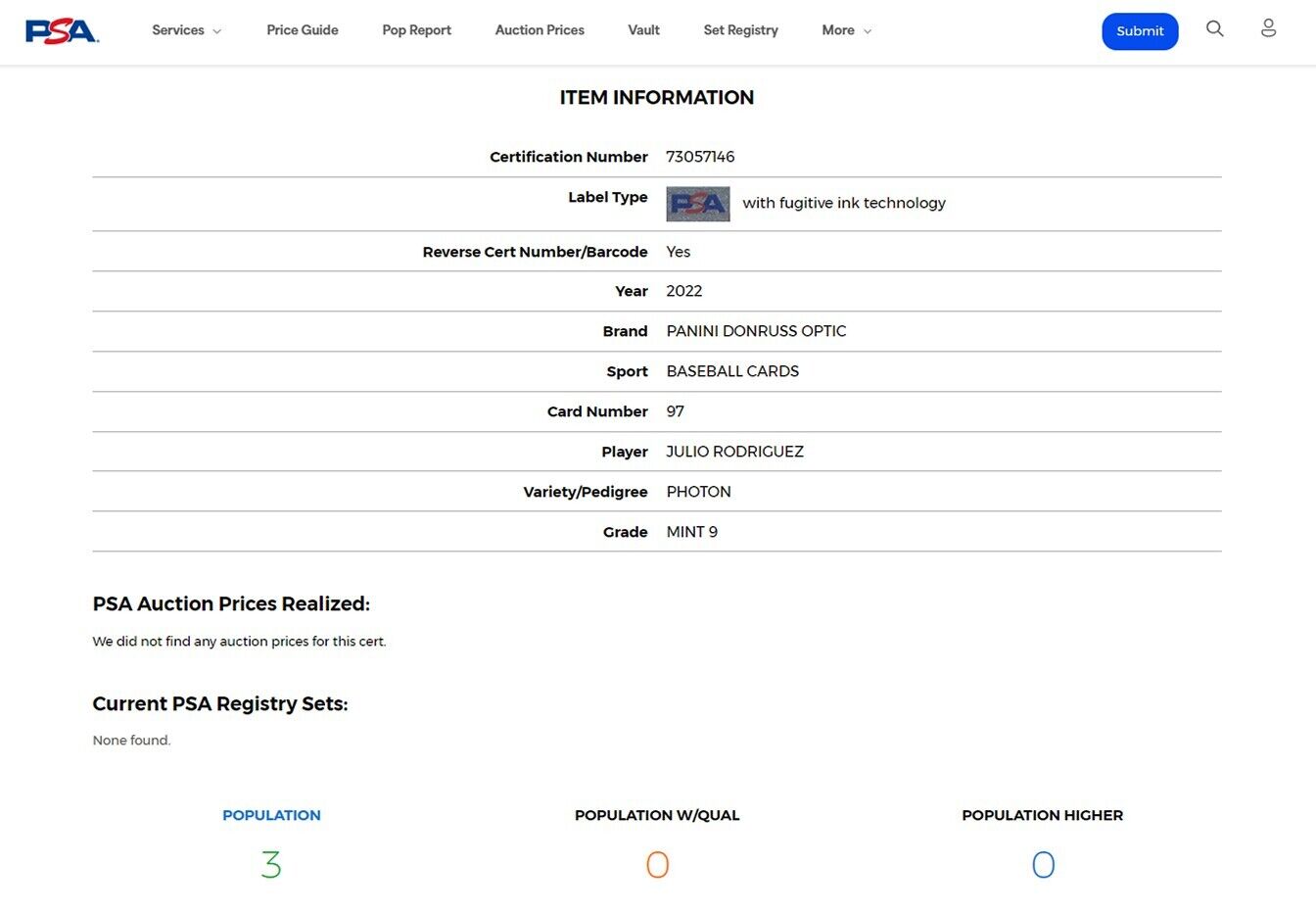1316x911 pixels.
Task: Click the orange Population W/Qual value 0
Action: (x=657, y=865)
